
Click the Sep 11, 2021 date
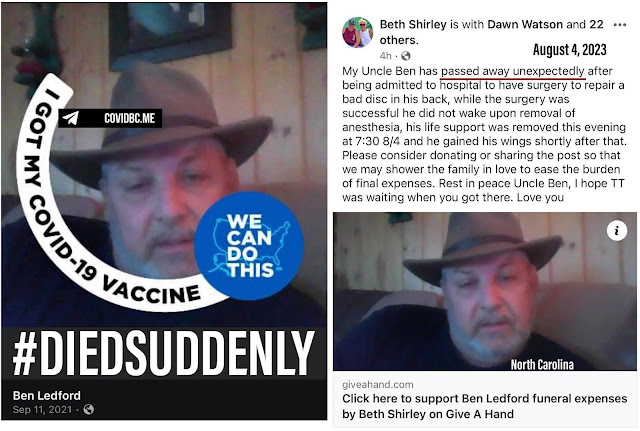click(x=42, y=409)
